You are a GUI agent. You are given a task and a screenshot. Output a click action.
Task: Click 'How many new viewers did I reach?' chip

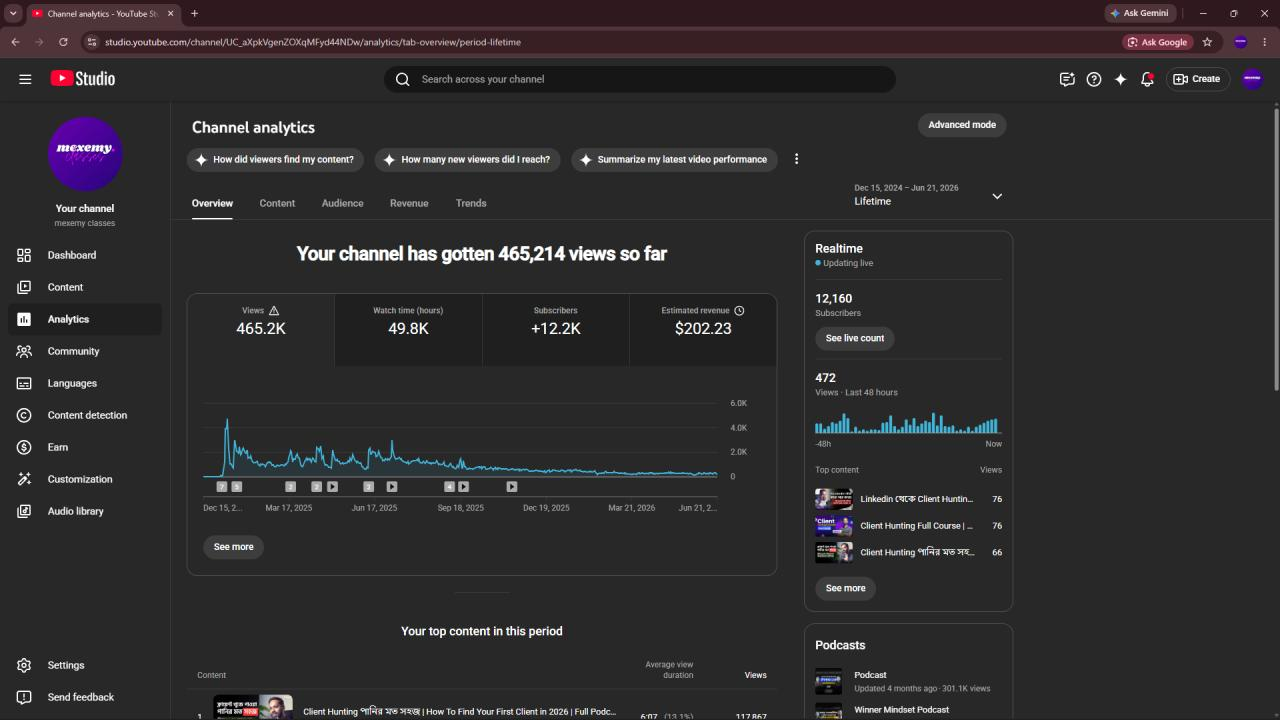coord(466,159)
